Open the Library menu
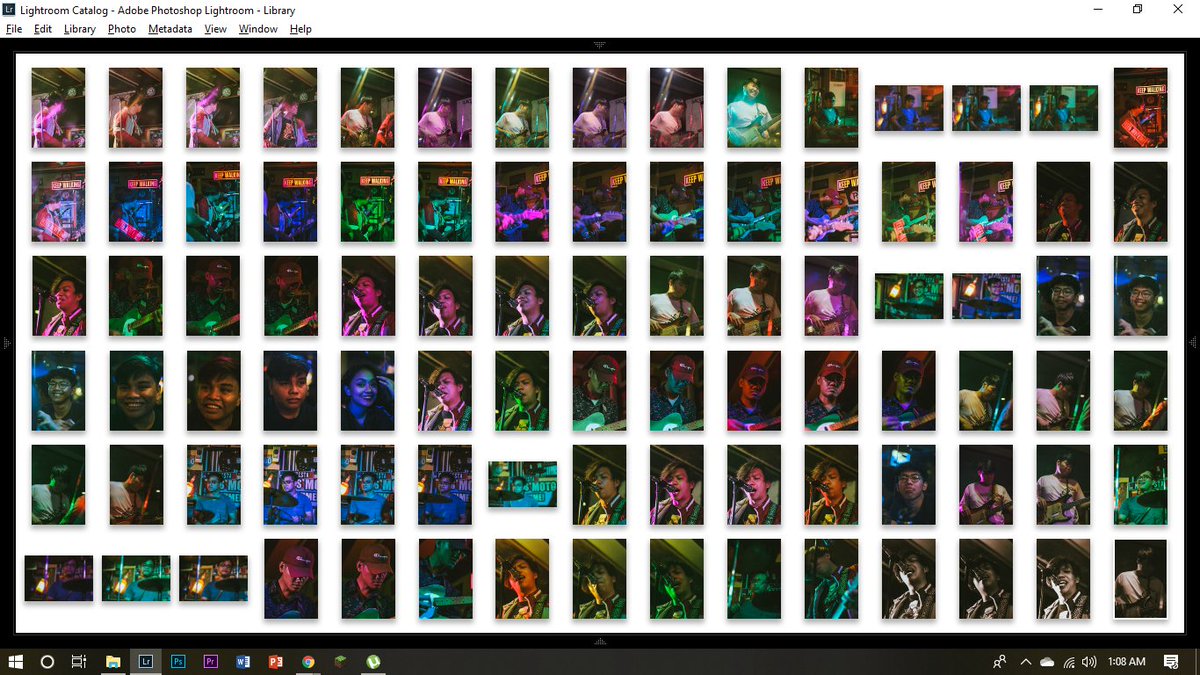 coord(79,29)
